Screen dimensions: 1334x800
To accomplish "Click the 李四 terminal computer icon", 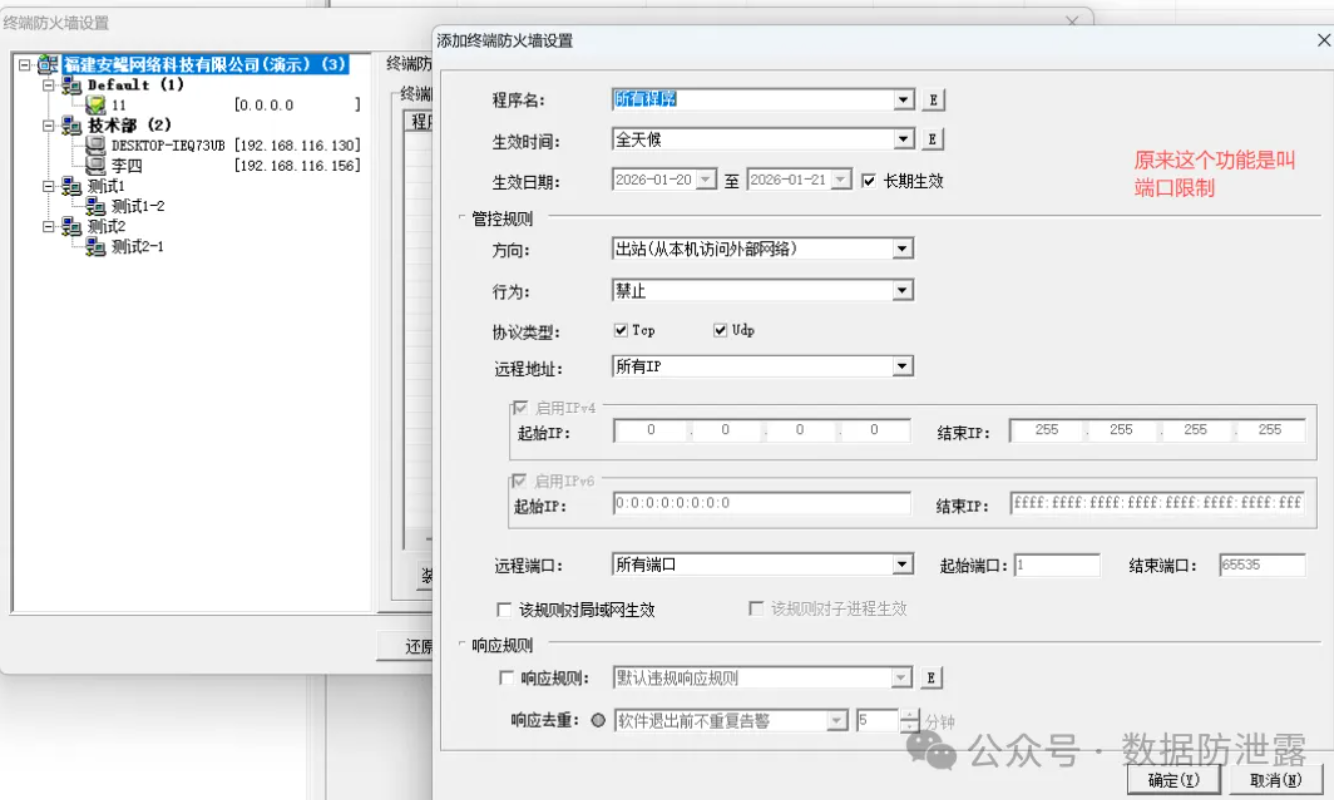I will [95, 166].
